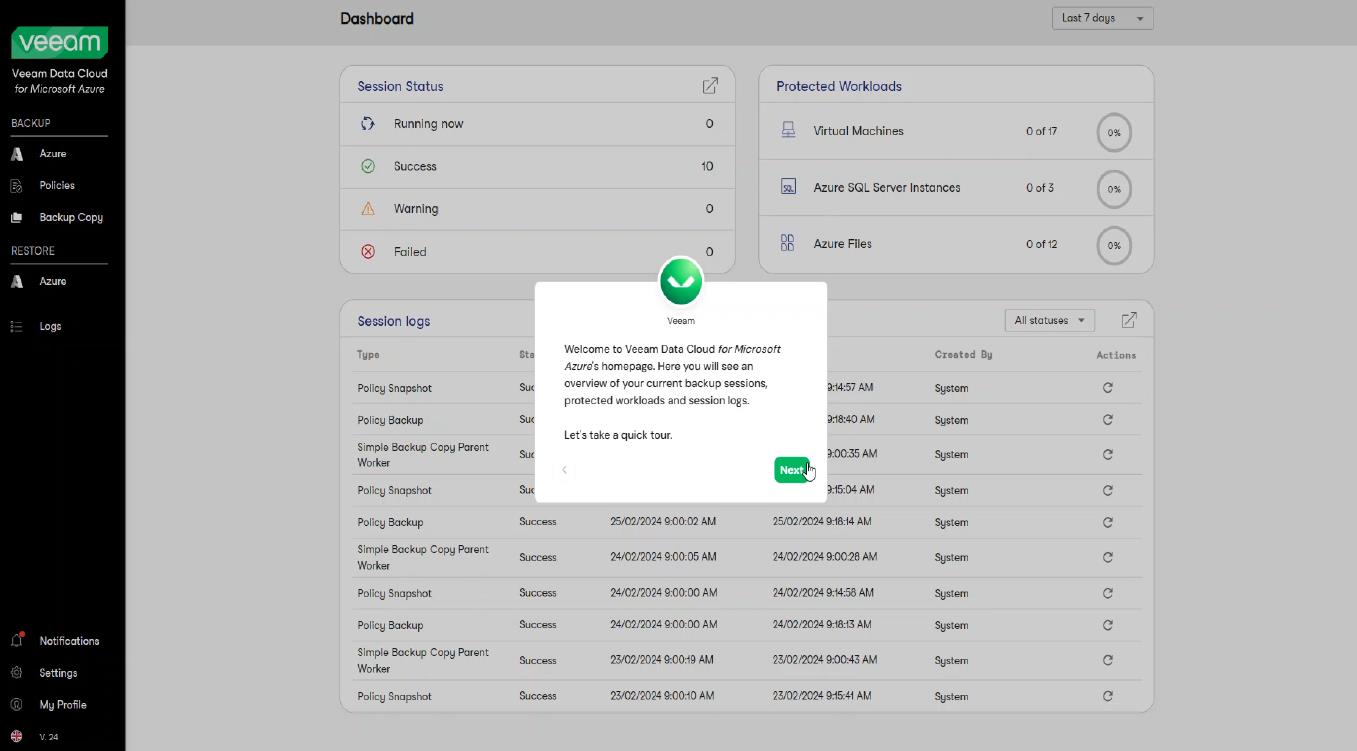The width and height of the screenshot is (1357, 751).
Task: Click the "0 of 17" virtual machines count
Action: (1041, 131)
